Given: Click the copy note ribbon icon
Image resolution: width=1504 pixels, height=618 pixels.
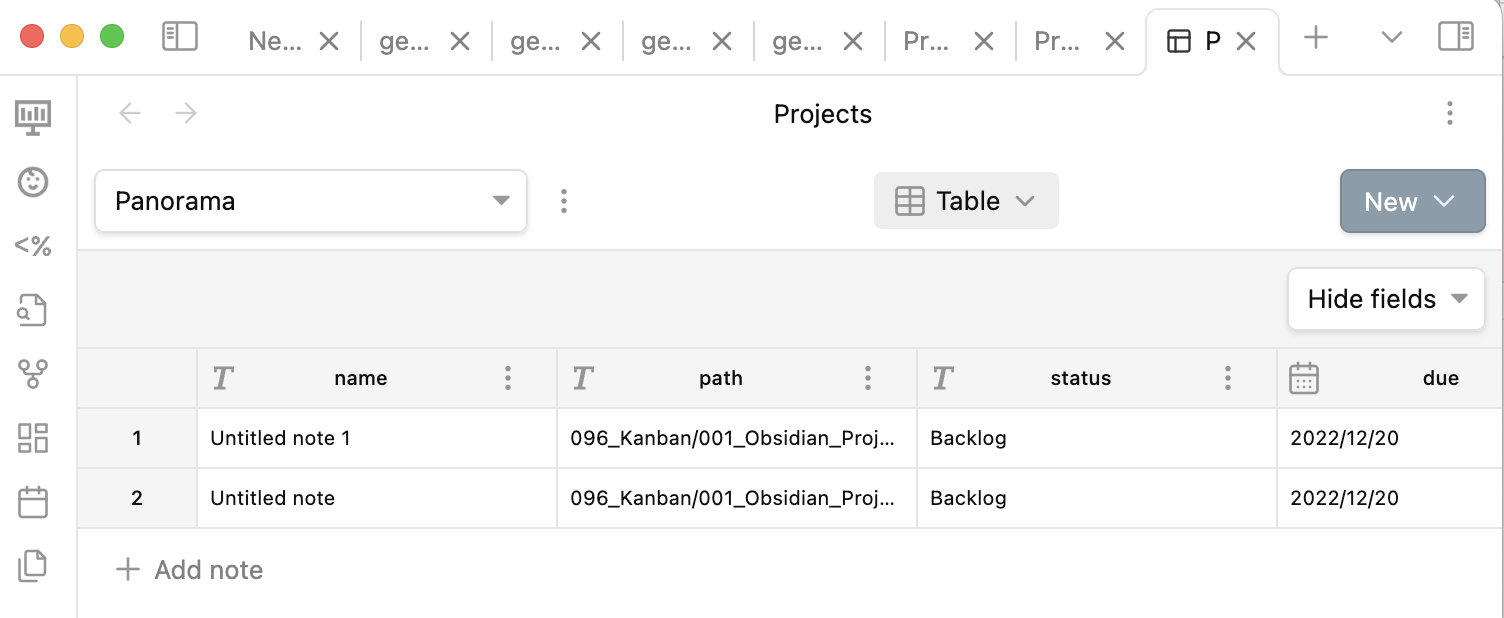Looking at the screenshot, I should tap(33, 566).
